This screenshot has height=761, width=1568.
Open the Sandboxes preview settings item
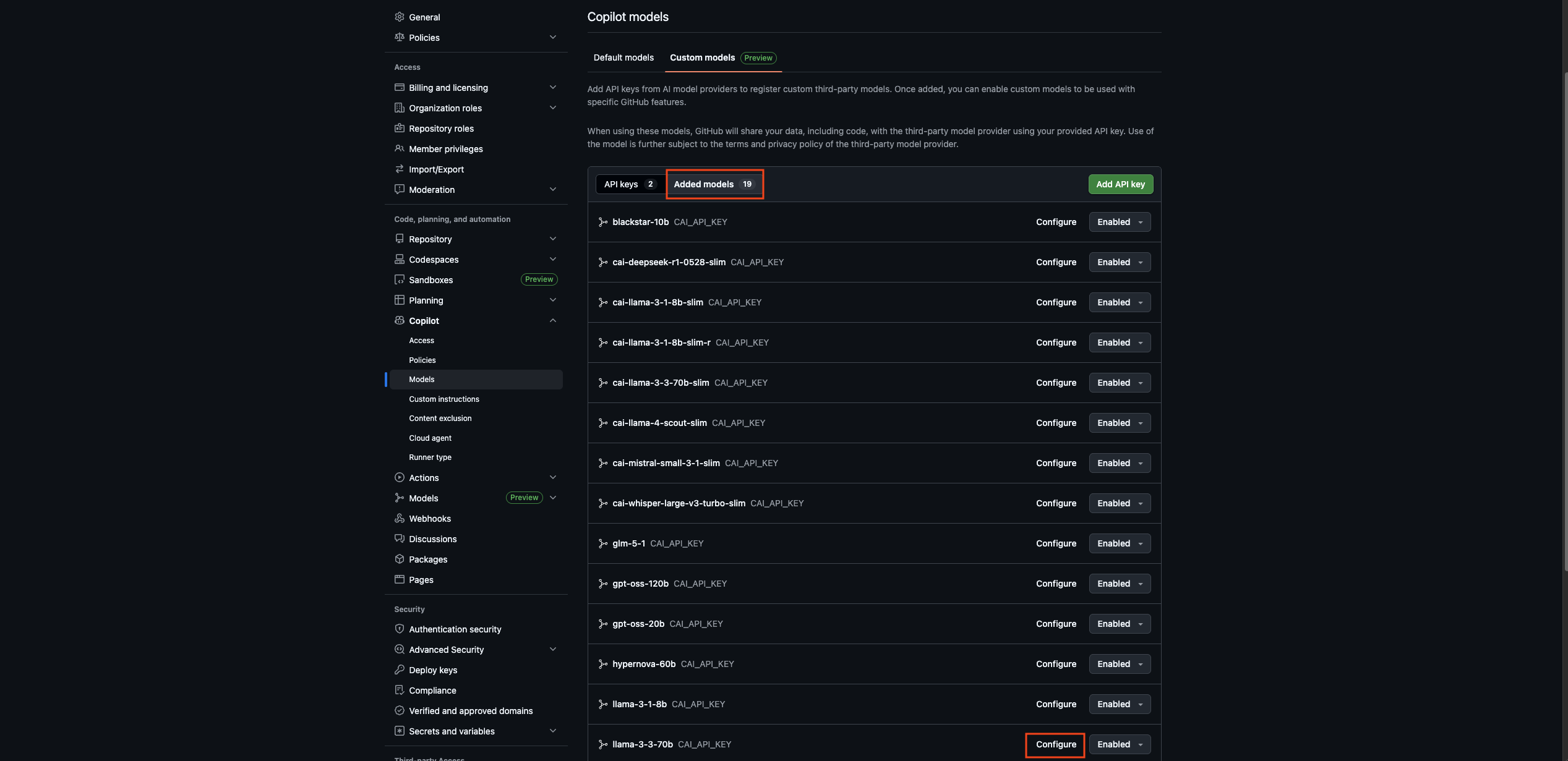click(x=476, y=279)
